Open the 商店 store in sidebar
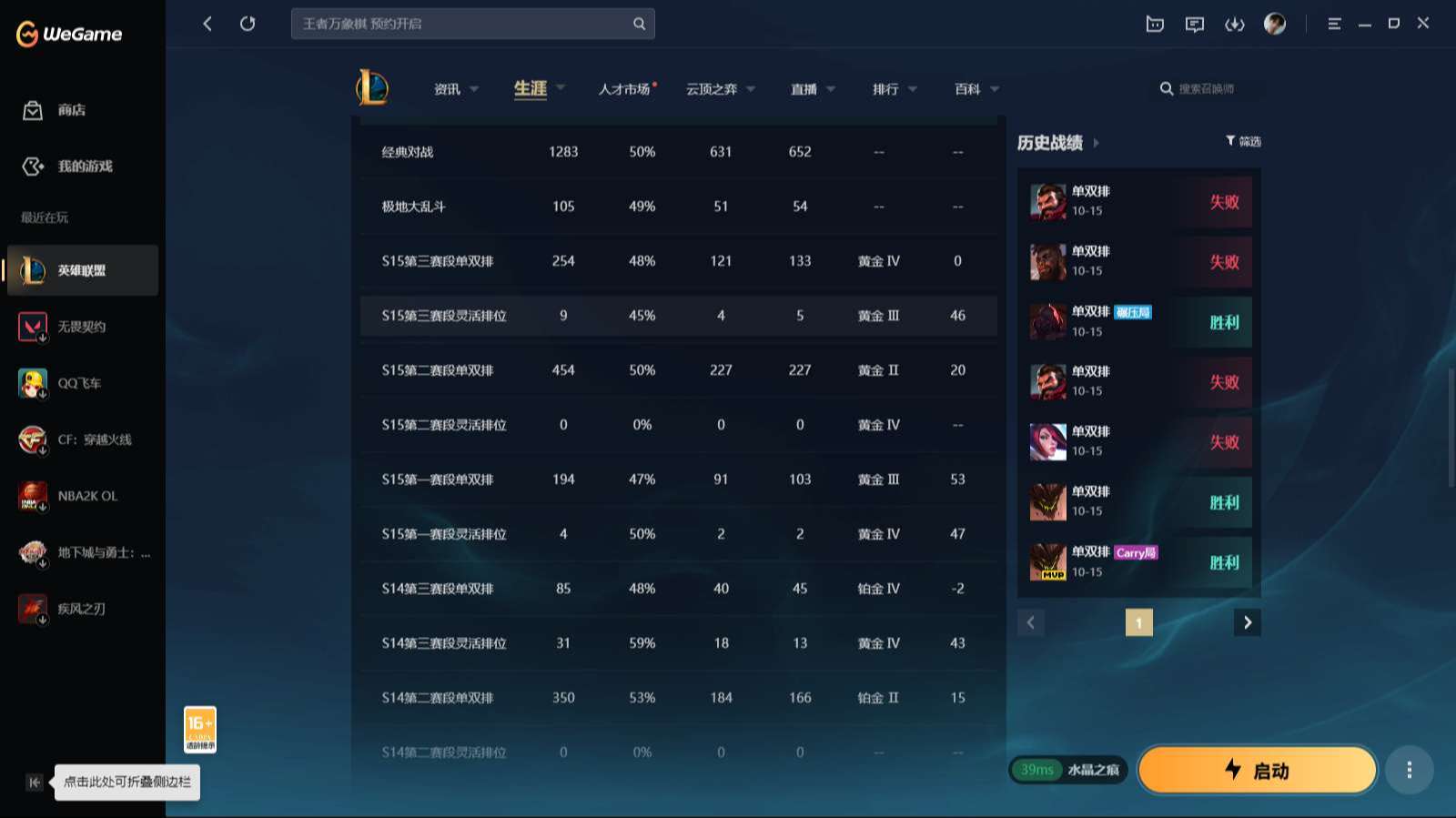 click(71, 110)
